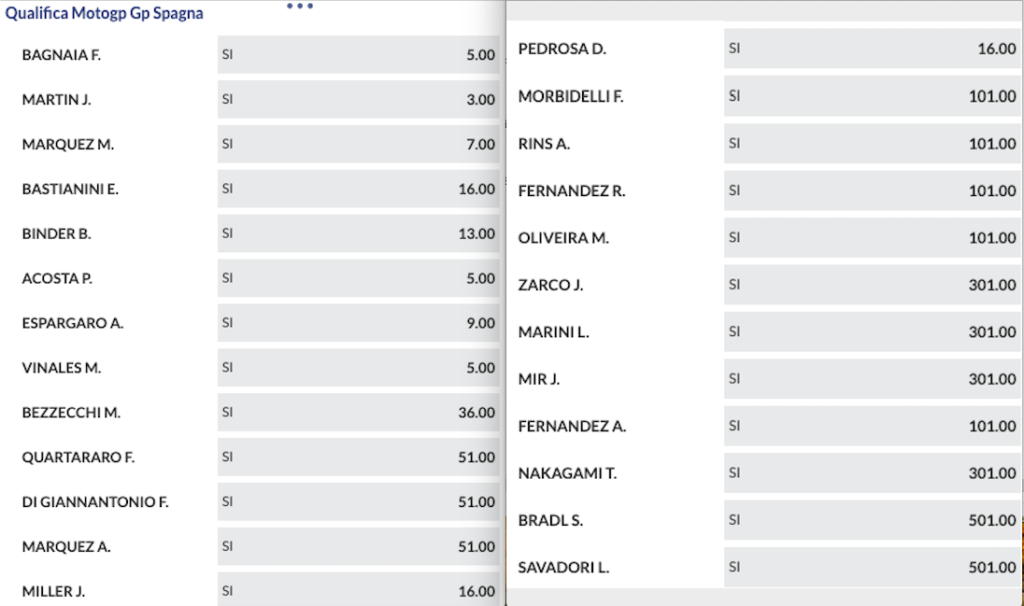This screenshot has width=1024, height=606.
Task: Select the SI bet for NAKAGAMI T.
Action: coord(870,473)
